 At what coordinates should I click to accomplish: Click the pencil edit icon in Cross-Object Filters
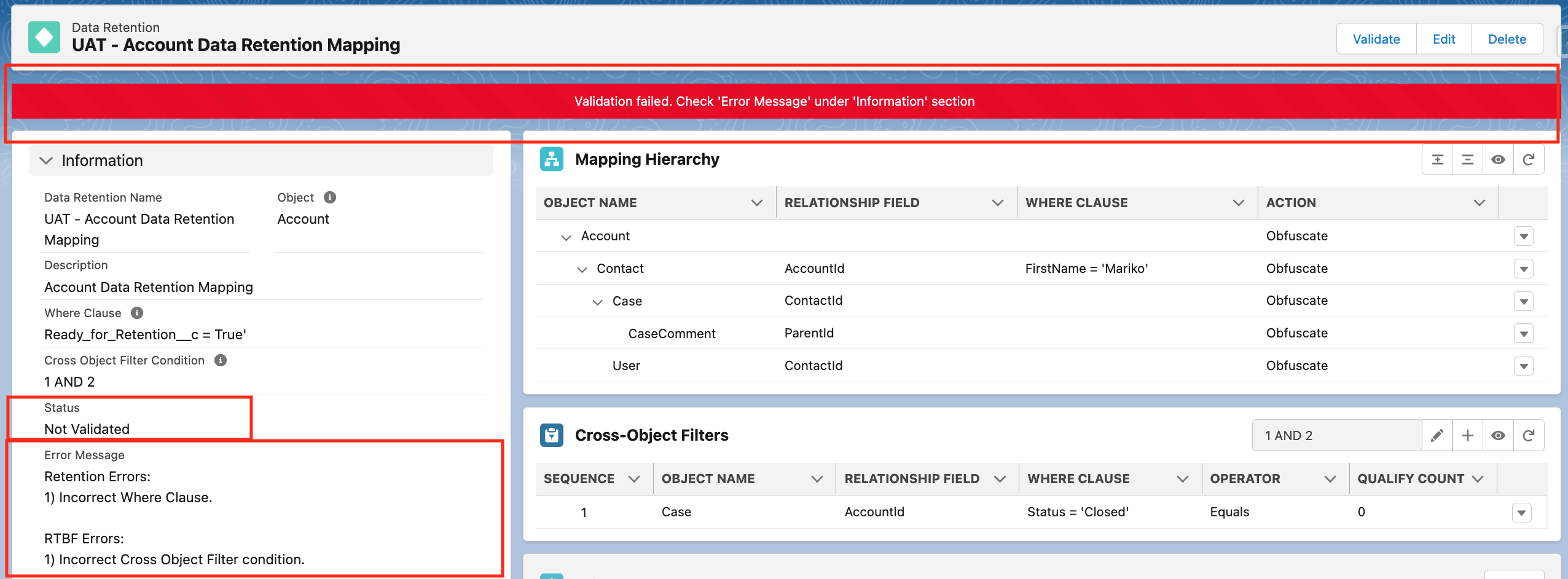point(1437,436)
